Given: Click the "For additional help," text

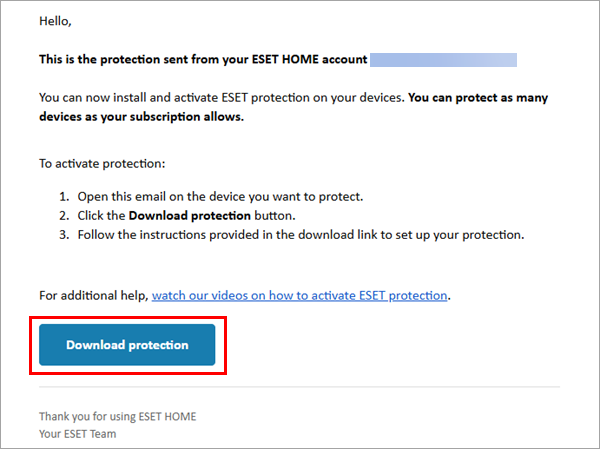Looking at the screenshot, I should click(x=92, y=296).
